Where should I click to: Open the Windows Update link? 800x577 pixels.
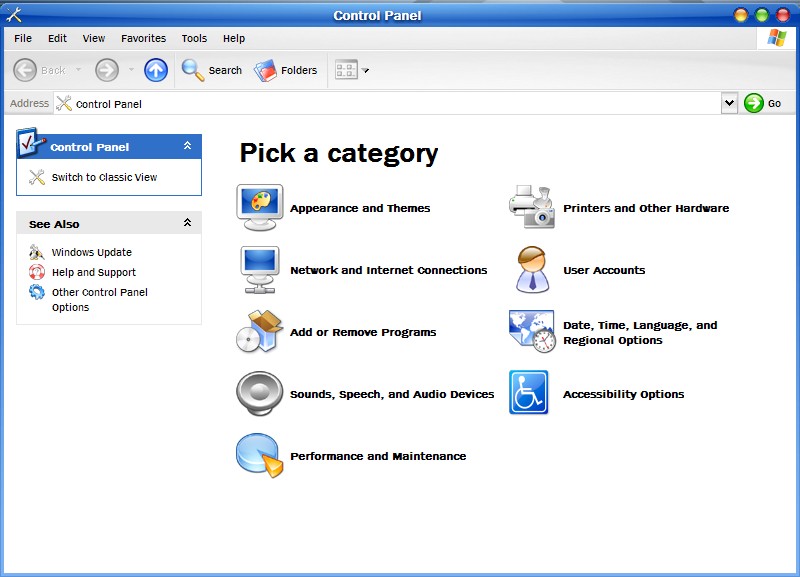click(91, 252)
